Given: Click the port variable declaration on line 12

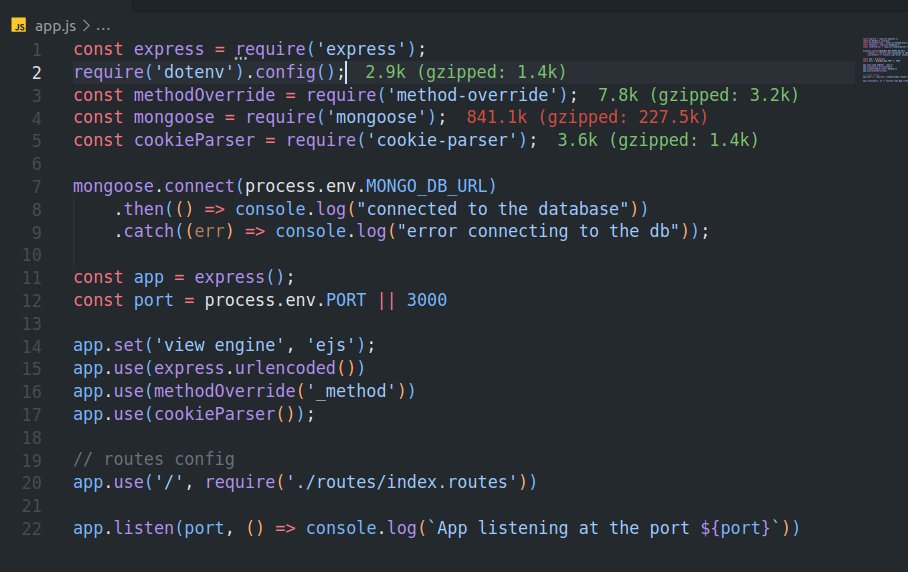Looking at the screenshot, I should point(153,300).
